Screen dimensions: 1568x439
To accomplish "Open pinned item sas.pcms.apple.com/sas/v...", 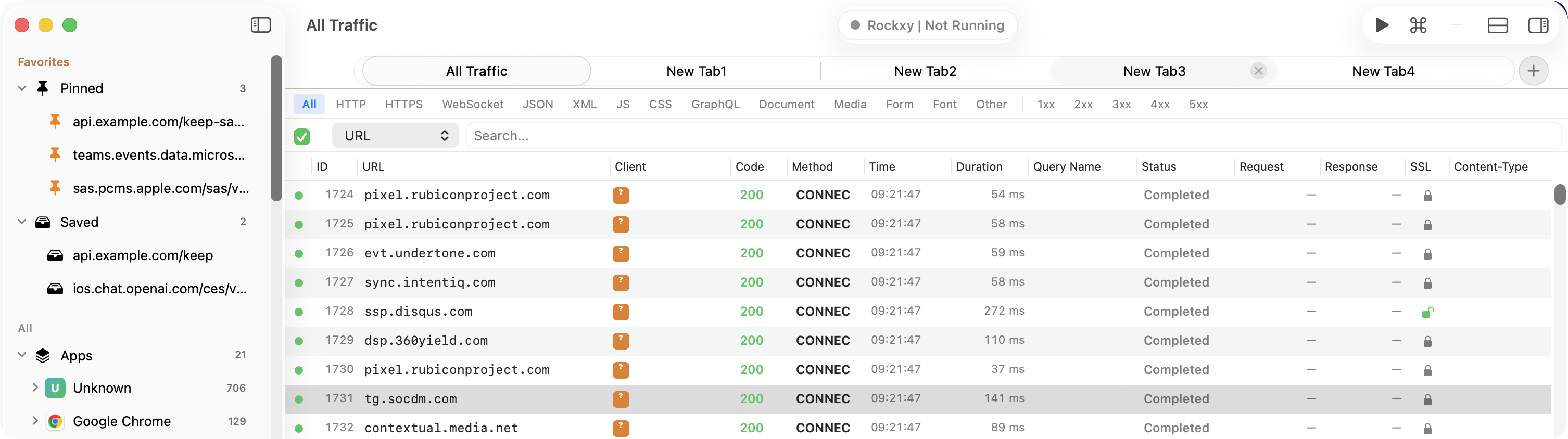I will [161, 188].
